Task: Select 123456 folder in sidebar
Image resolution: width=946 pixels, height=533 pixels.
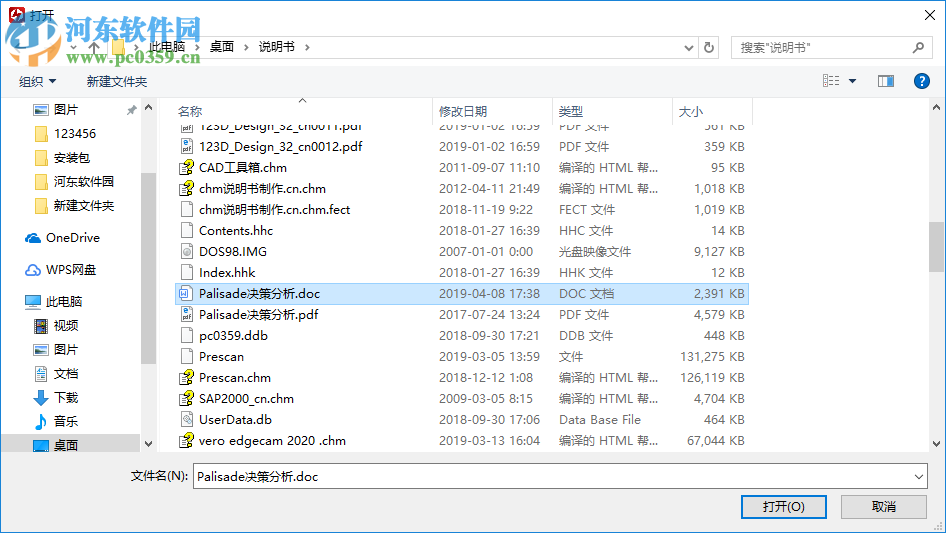Action: [74, 133]
